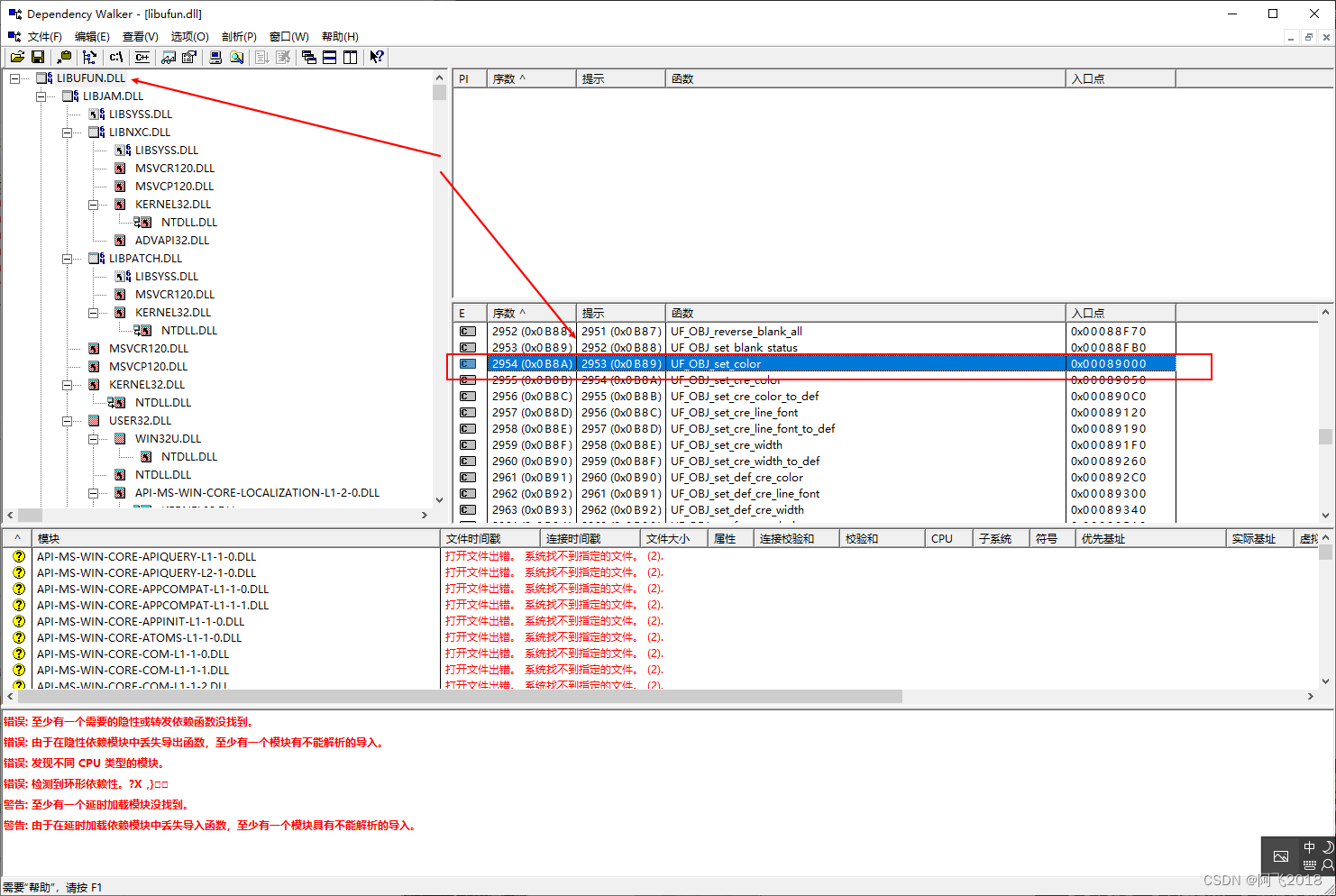The image size is (1336, 896).
Task: Activate the Context Help arrow icon
Action: (x=376, y=57)
